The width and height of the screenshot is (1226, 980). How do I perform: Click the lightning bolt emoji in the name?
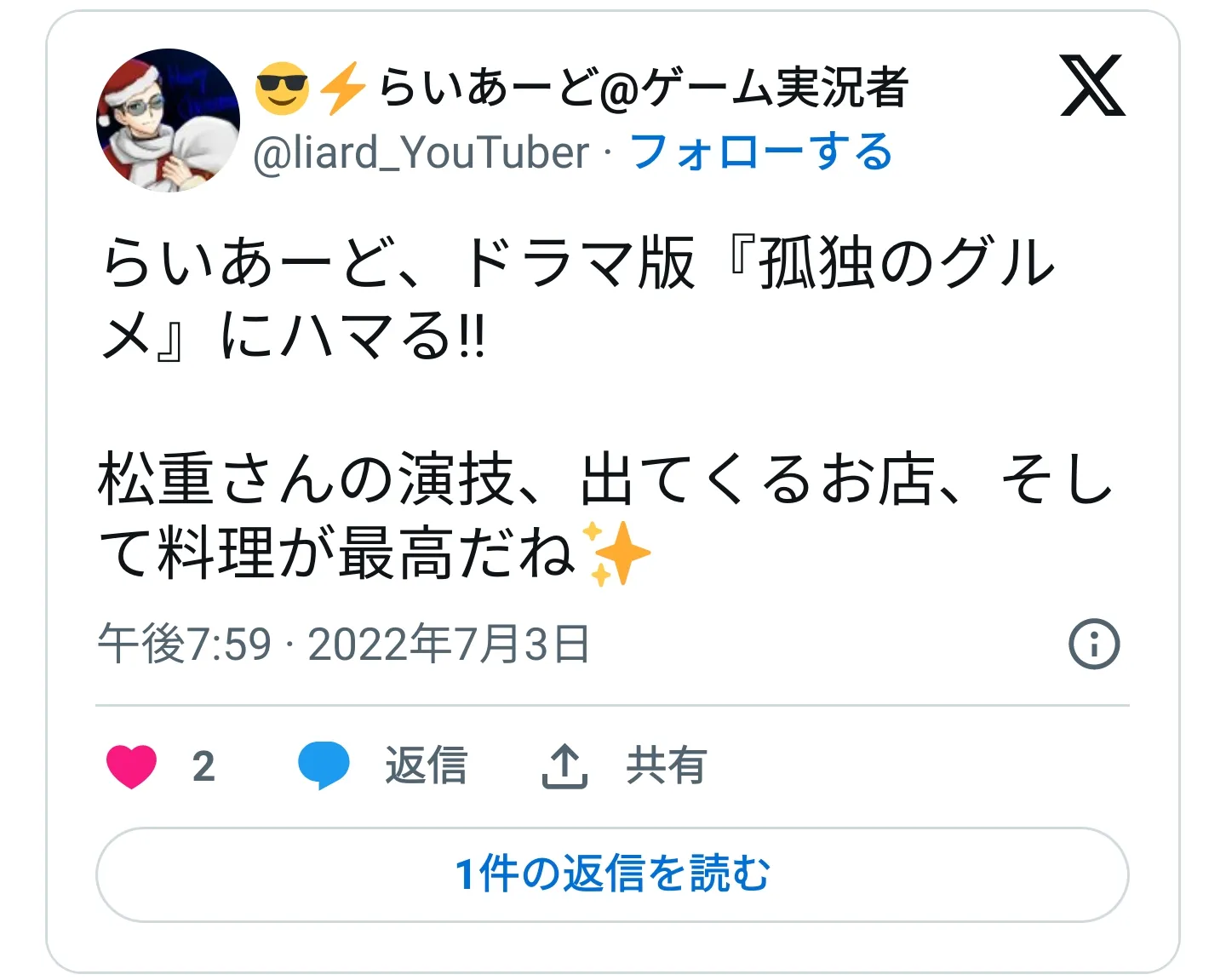click(343, 89)
